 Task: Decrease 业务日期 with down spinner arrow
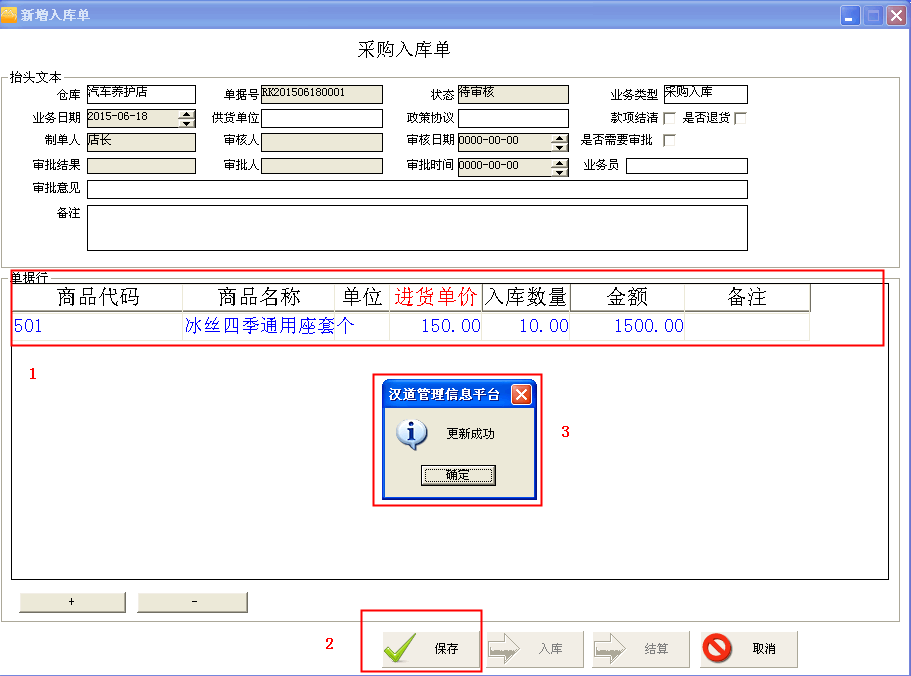click(x=186, y=123)
